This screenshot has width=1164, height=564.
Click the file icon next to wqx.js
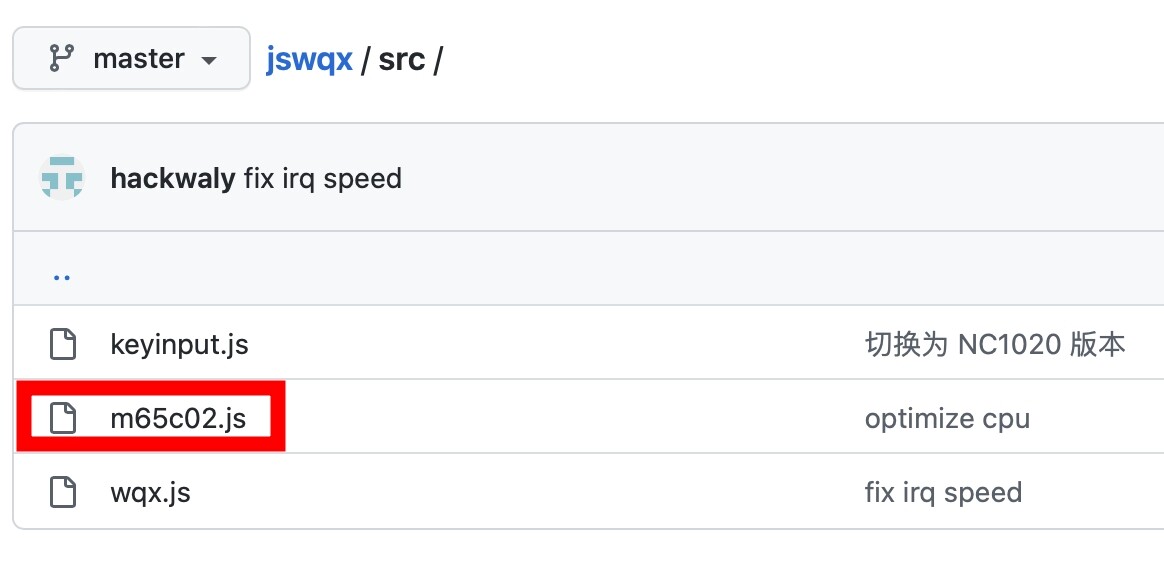pos(64,492)
